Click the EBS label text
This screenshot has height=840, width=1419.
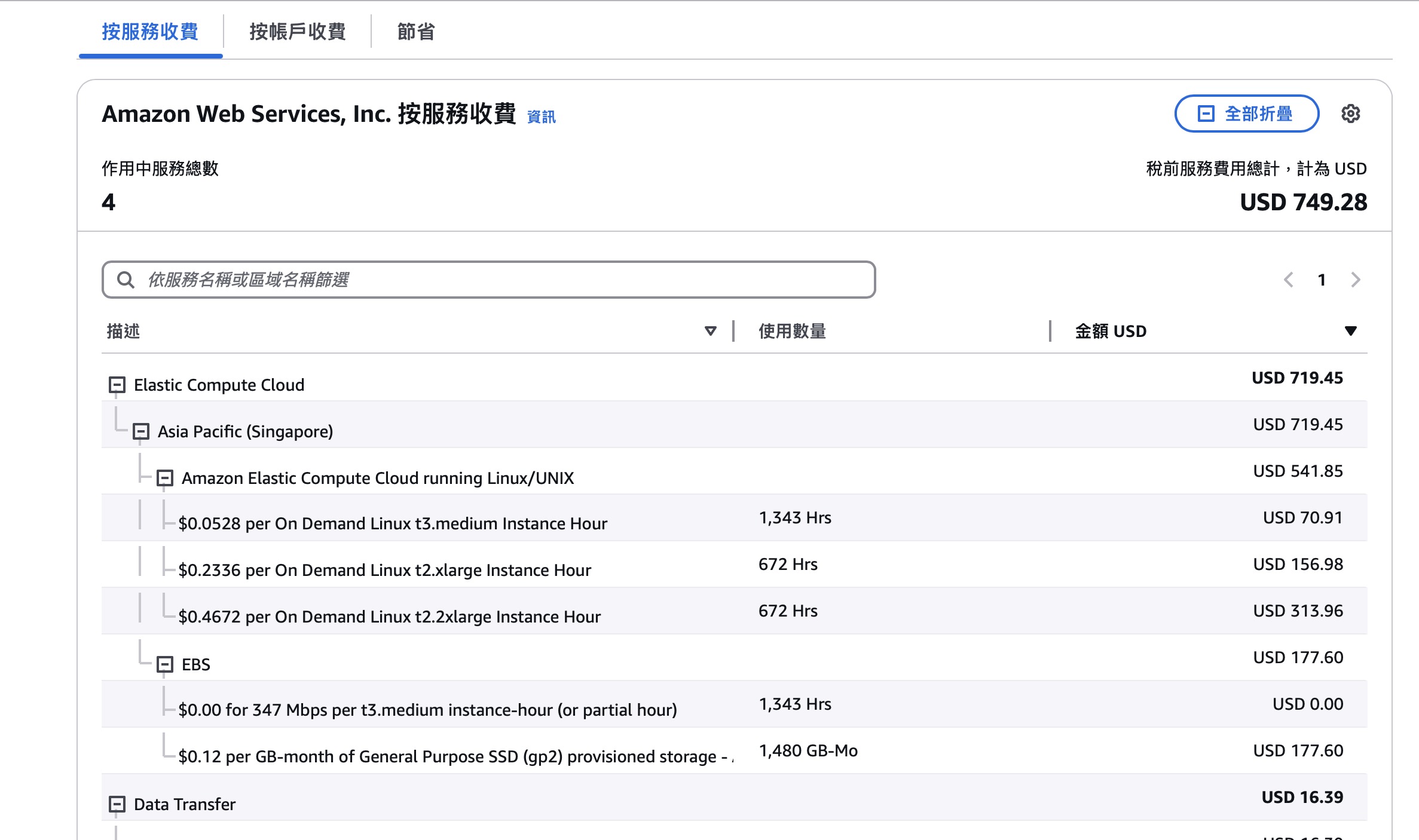point(196,664)
